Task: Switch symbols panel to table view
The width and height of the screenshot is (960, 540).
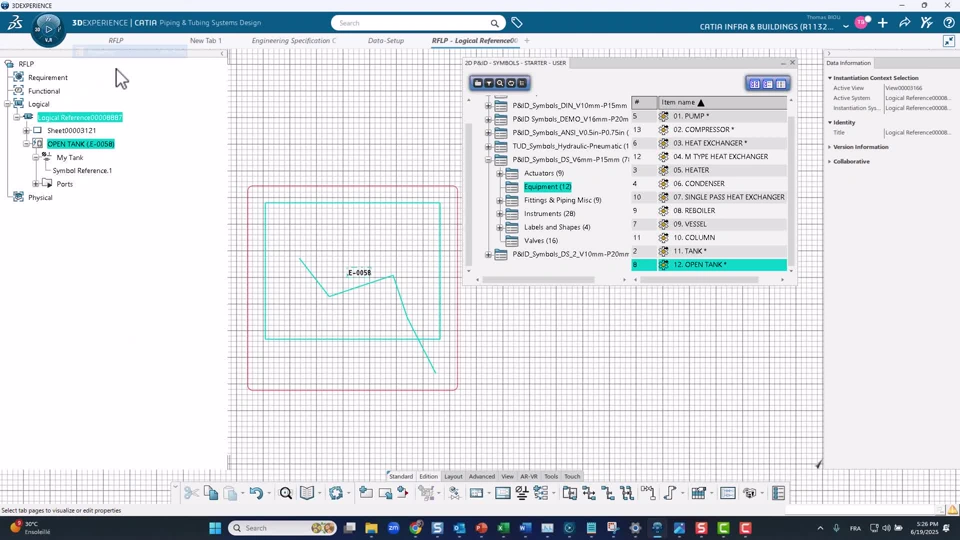Action: click(781, 84)
